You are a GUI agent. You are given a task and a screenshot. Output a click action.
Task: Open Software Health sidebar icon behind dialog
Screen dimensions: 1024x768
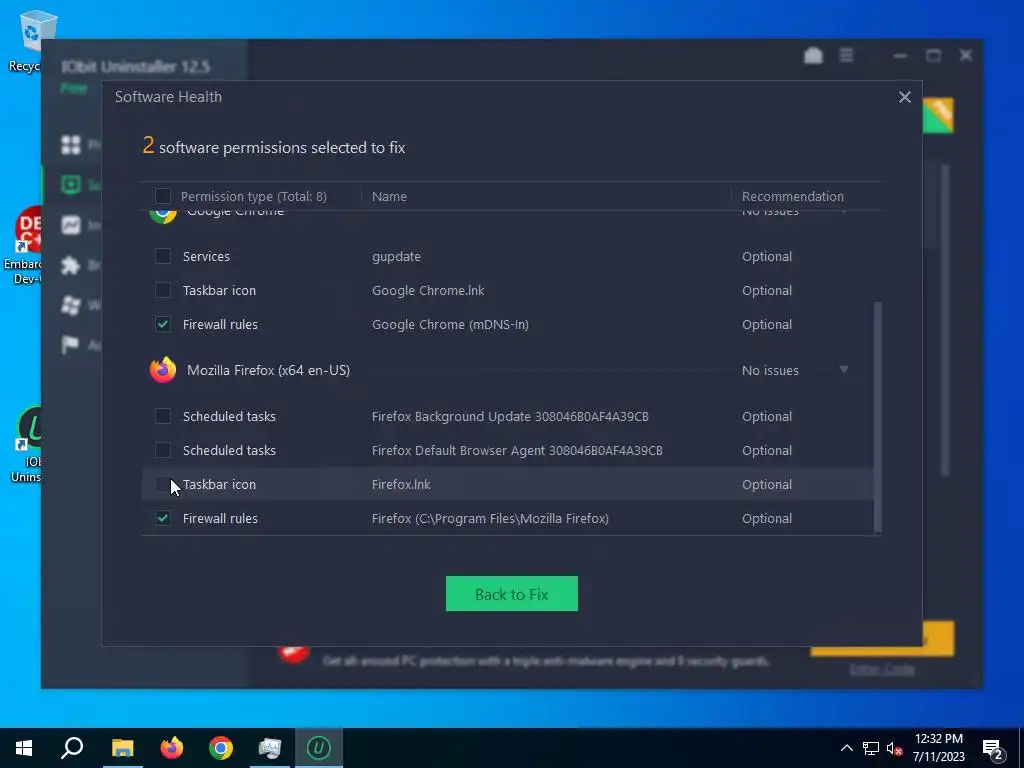click(x=71, y=185)
